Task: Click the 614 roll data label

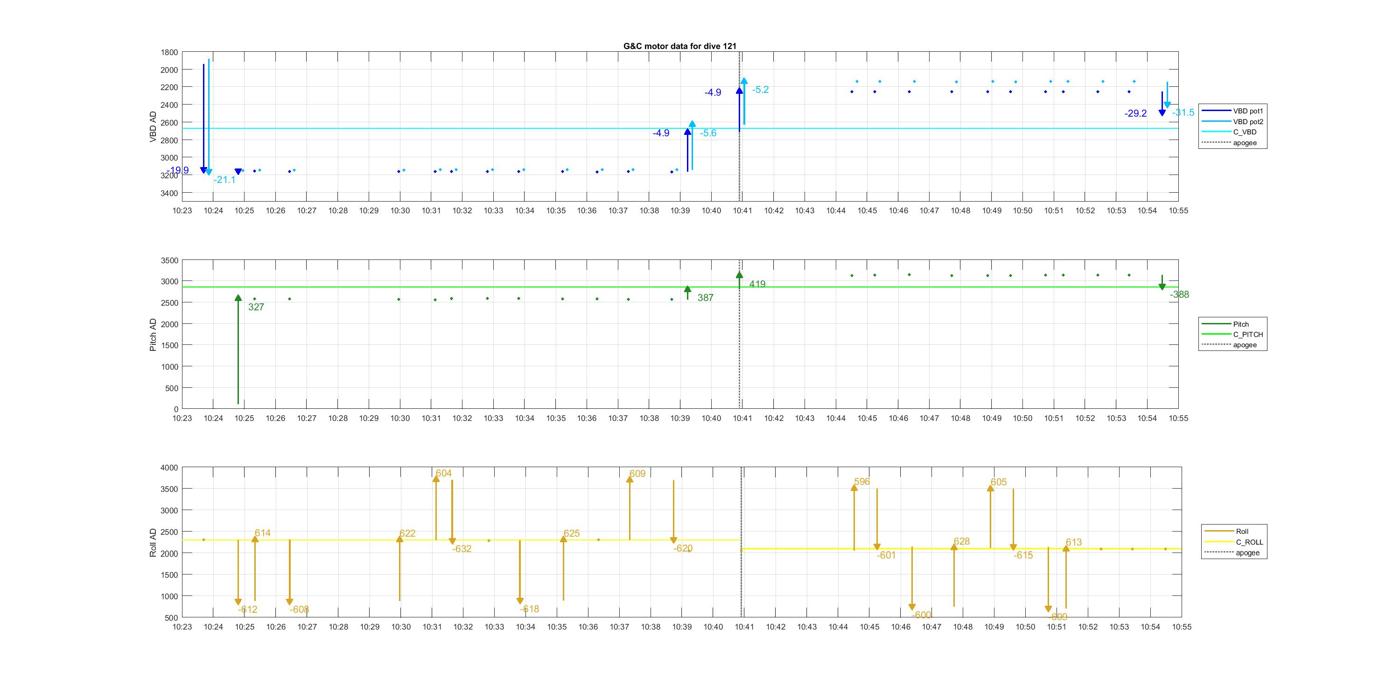Action: tap(262, 533)
